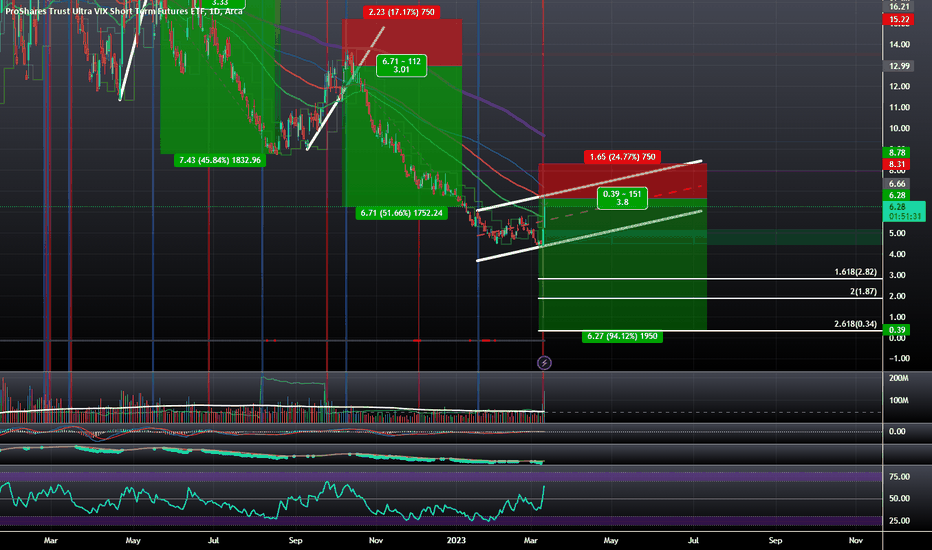The image size is (932, 550).
Task: Click the 75.00 RSI axis value
Action: coord(899,477)
